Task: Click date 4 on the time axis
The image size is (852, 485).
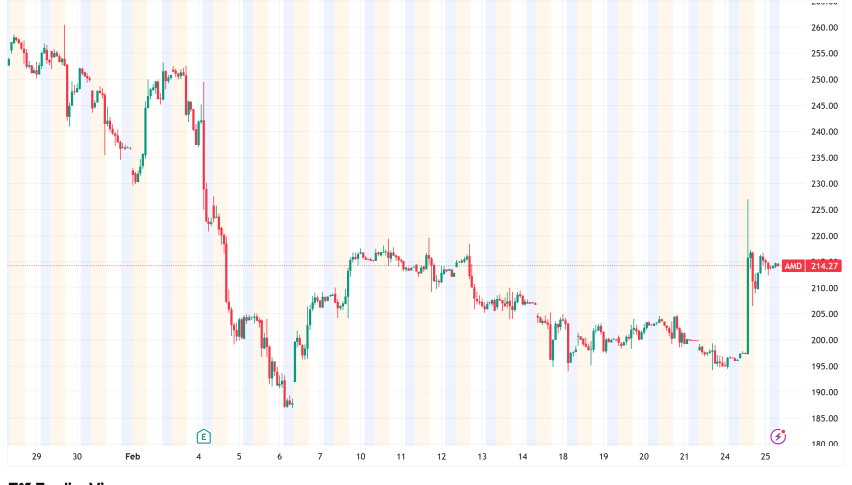Action: tap(199, 456)
